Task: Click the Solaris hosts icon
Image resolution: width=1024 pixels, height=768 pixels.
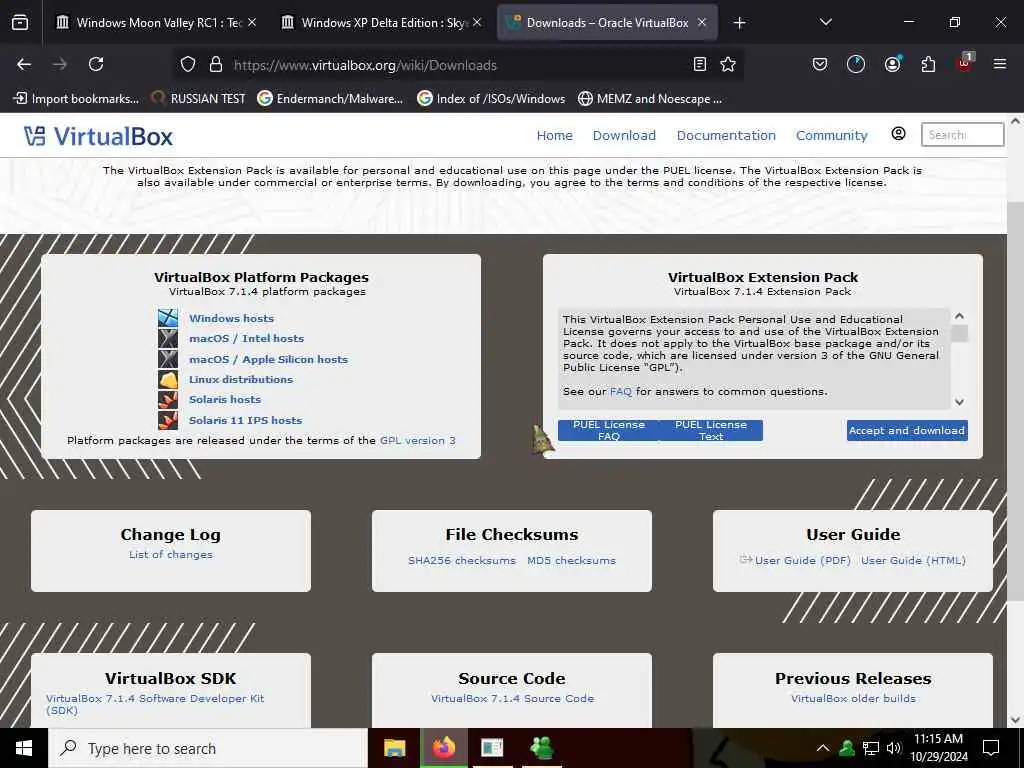Action: 168,400
